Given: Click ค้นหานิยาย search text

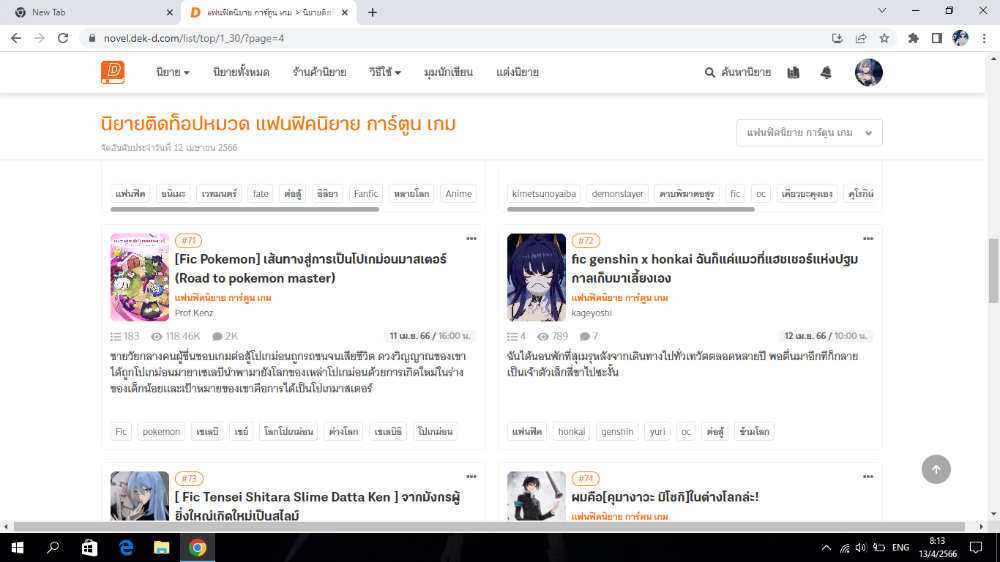Looking at the screenshot, I should pyautogui.click(x=746, y=73).
